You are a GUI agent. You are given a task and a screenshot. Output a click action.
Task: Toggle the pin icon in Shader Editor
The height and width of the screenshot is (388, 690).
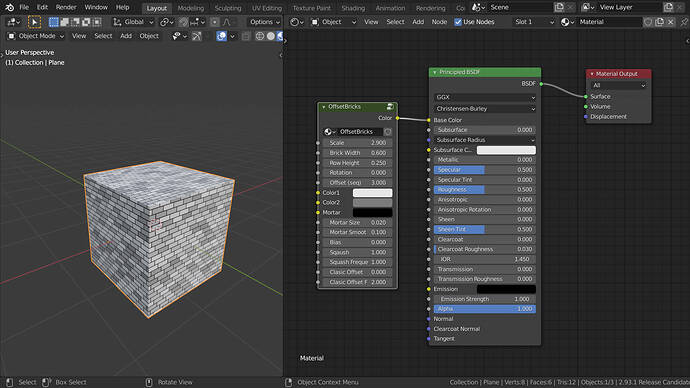tap(684, 22)
